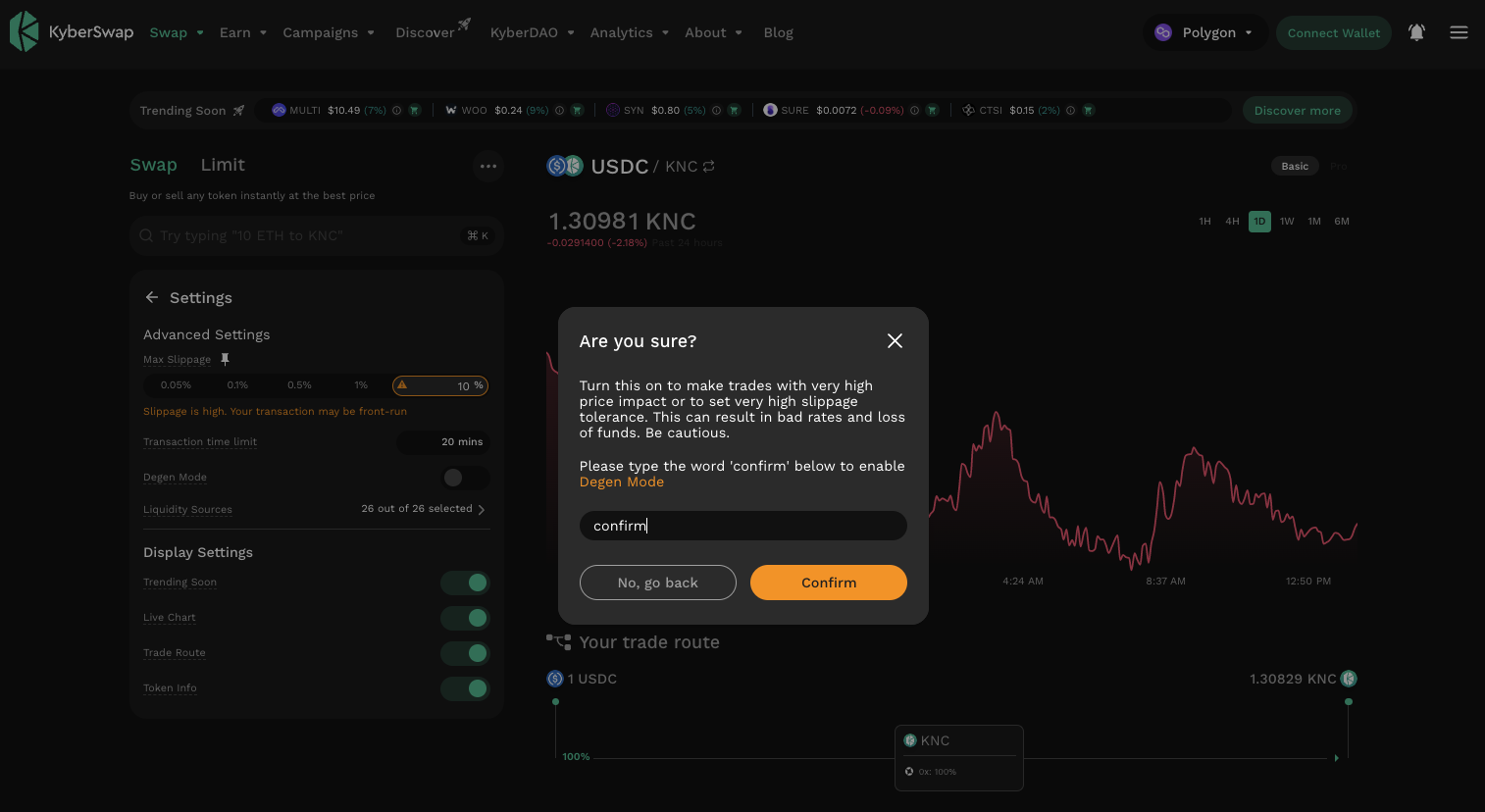Open the Blog menu item
Screen dimensions: 1485x812
pyautogui.click(x=778, y=32)
